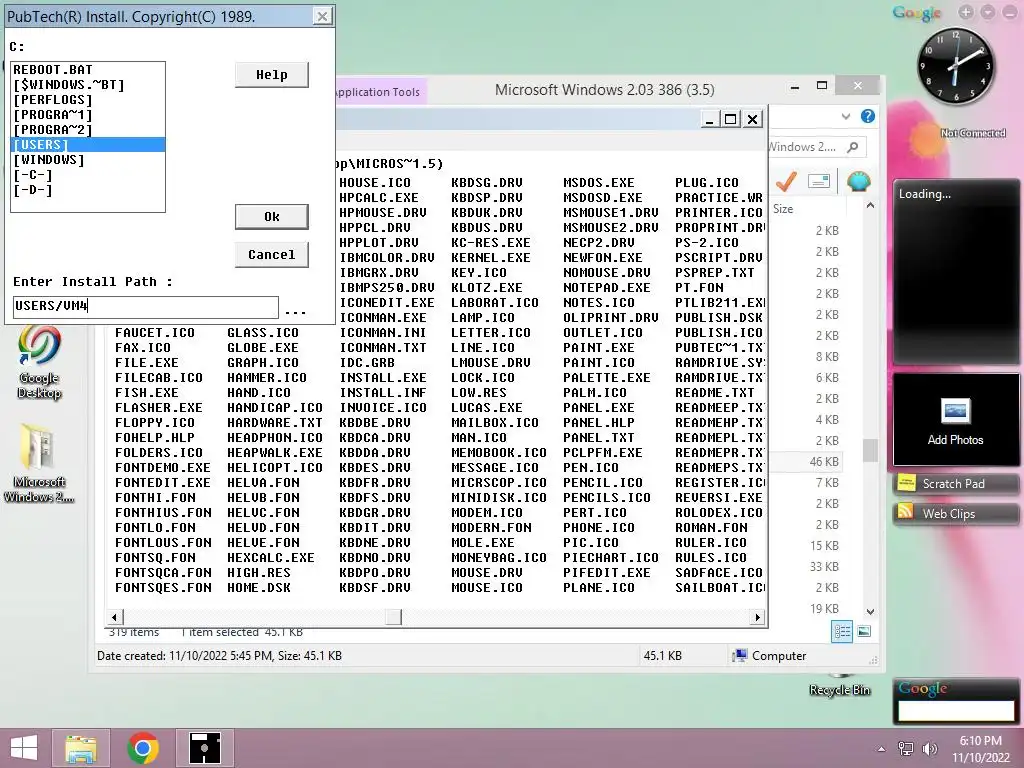Select README.TXT in the file list
The image size is (1024, 768).
[x=714, y=392]
